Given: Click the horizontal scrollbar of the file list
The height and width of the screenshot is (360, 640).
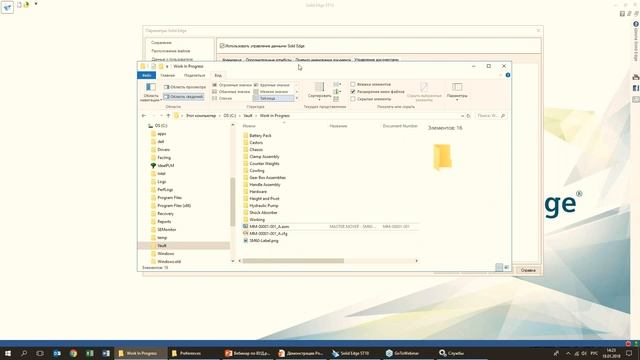Looking at the screenshot, I should click(x=293, y=261).
